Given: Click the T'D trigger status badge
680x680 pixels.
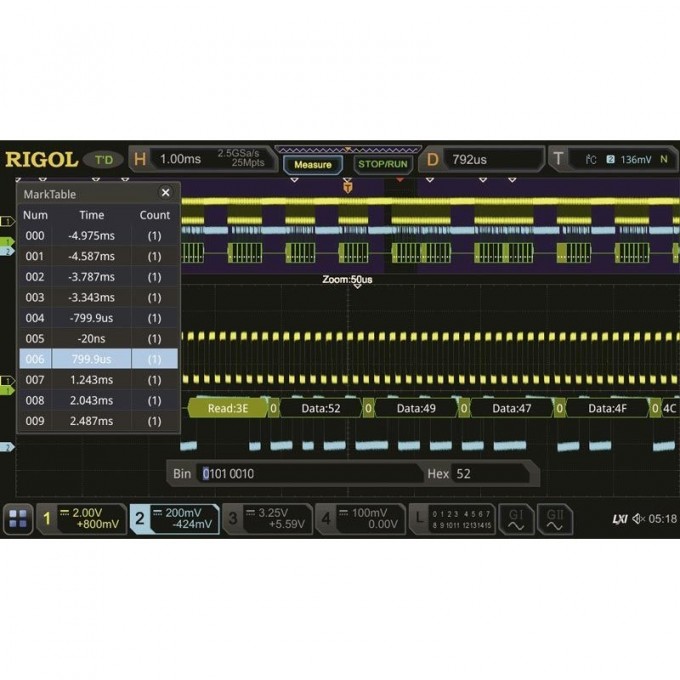Looking at the screenshot, I should (103, 159).
